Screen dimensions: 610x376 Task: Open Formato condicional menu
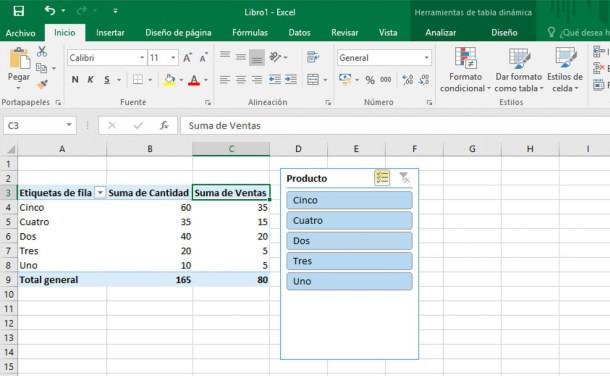pyautogui.click(x=465, y=70)
